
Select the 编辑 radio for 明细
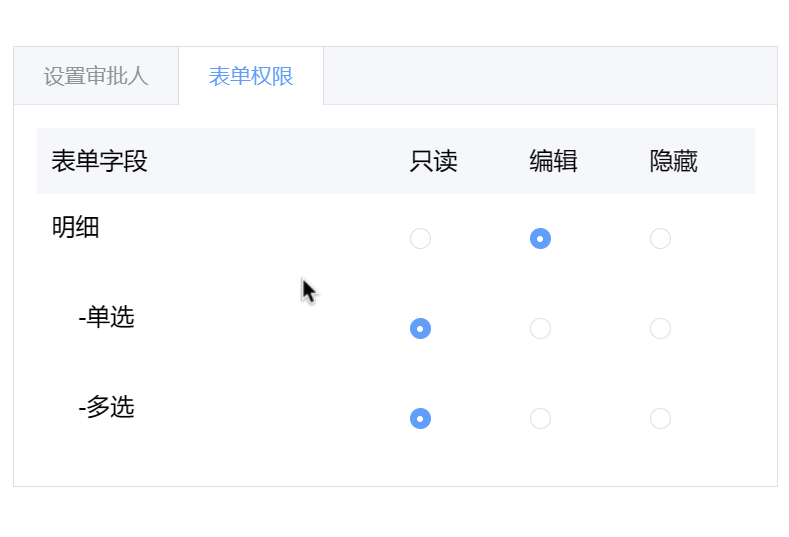pyautogui.click(x=540, y=239)
